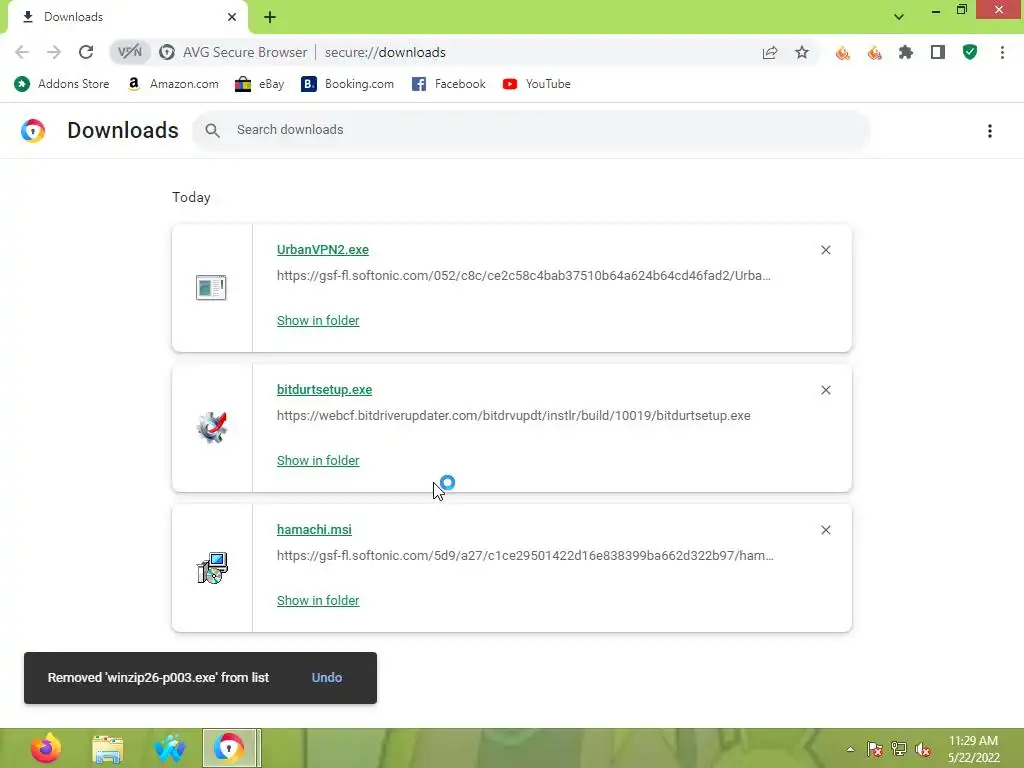Toggle the side panel icon
Image resolution: width=1024 pixels, height=768 pixels.
(938, 52)
